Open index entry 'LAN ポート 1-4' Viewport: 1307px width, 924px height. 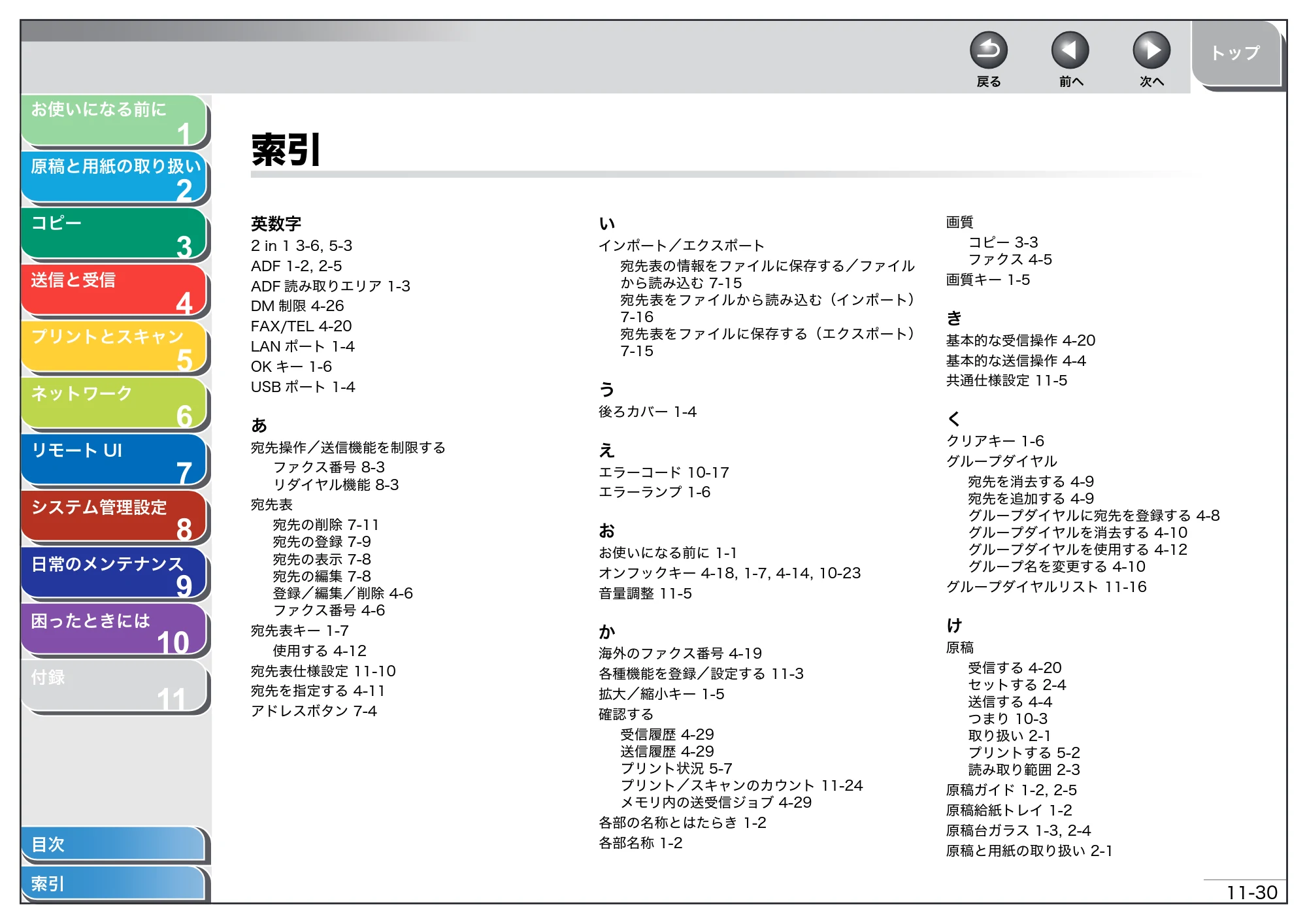pyautogui.click(x=303, y=346)
